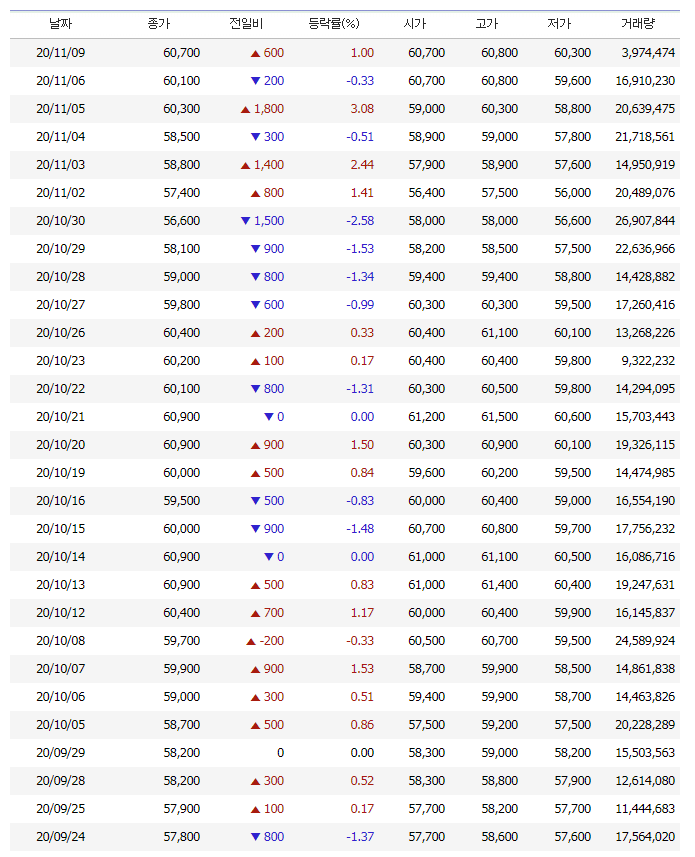
Task: Select the date cell 20/10/27
Action: coord(61,305)
